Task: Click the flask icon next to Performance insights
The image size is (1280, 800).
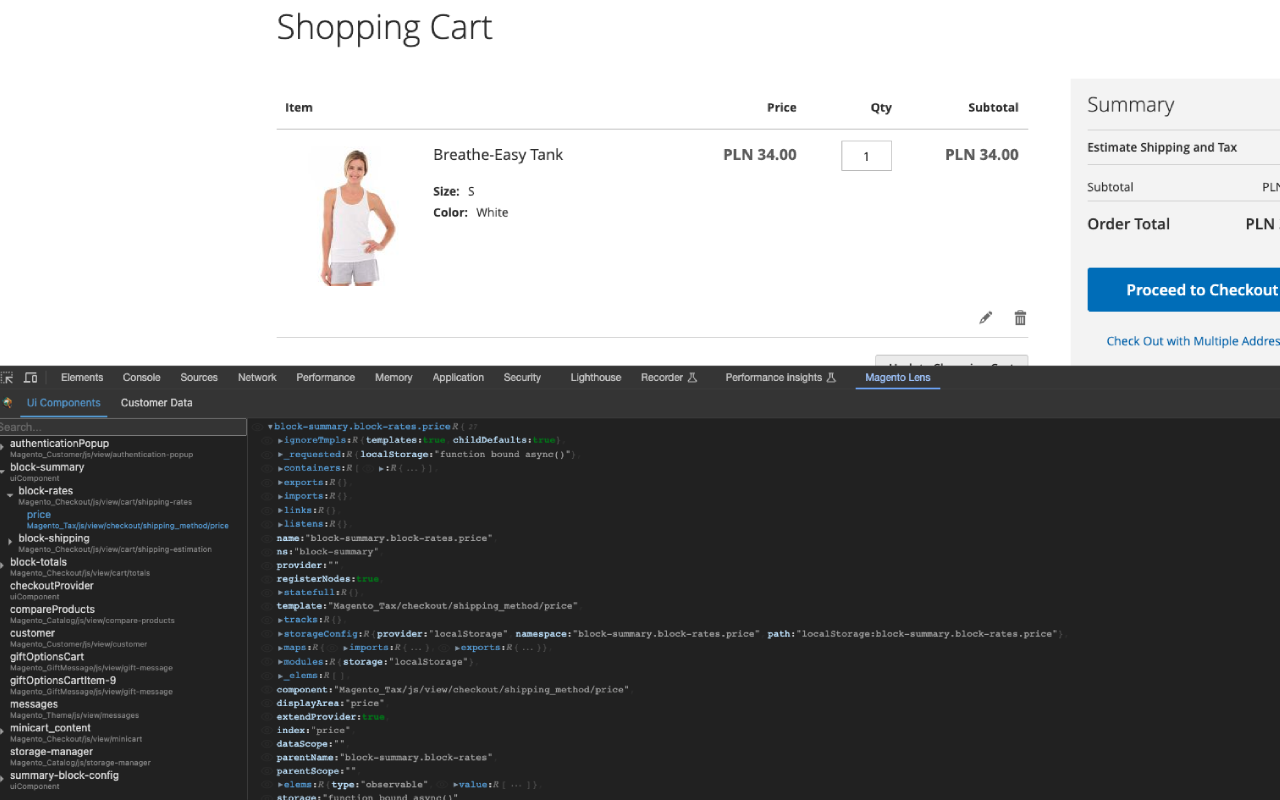Action: pos(830,378)
